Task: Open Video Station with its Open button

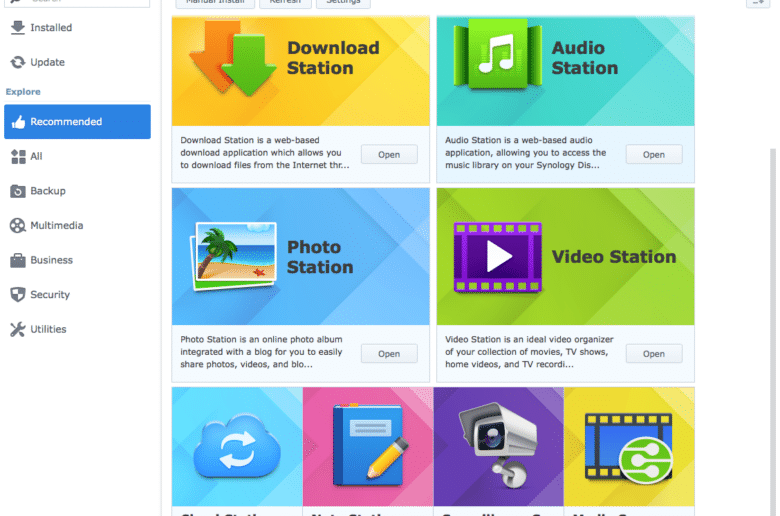Action: [x=654, y=354]
